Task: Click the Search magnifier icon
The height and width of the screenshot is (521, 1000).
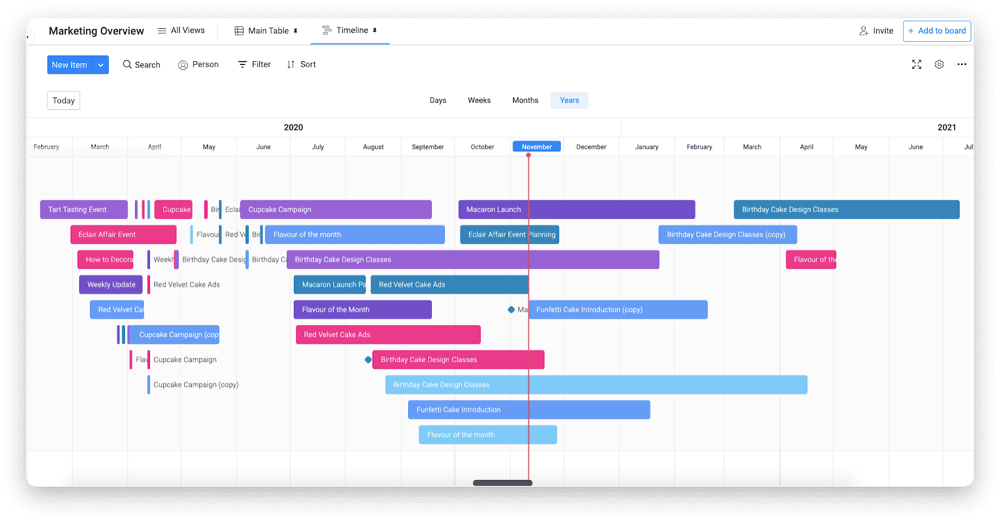Action: (x=127, y=64)
